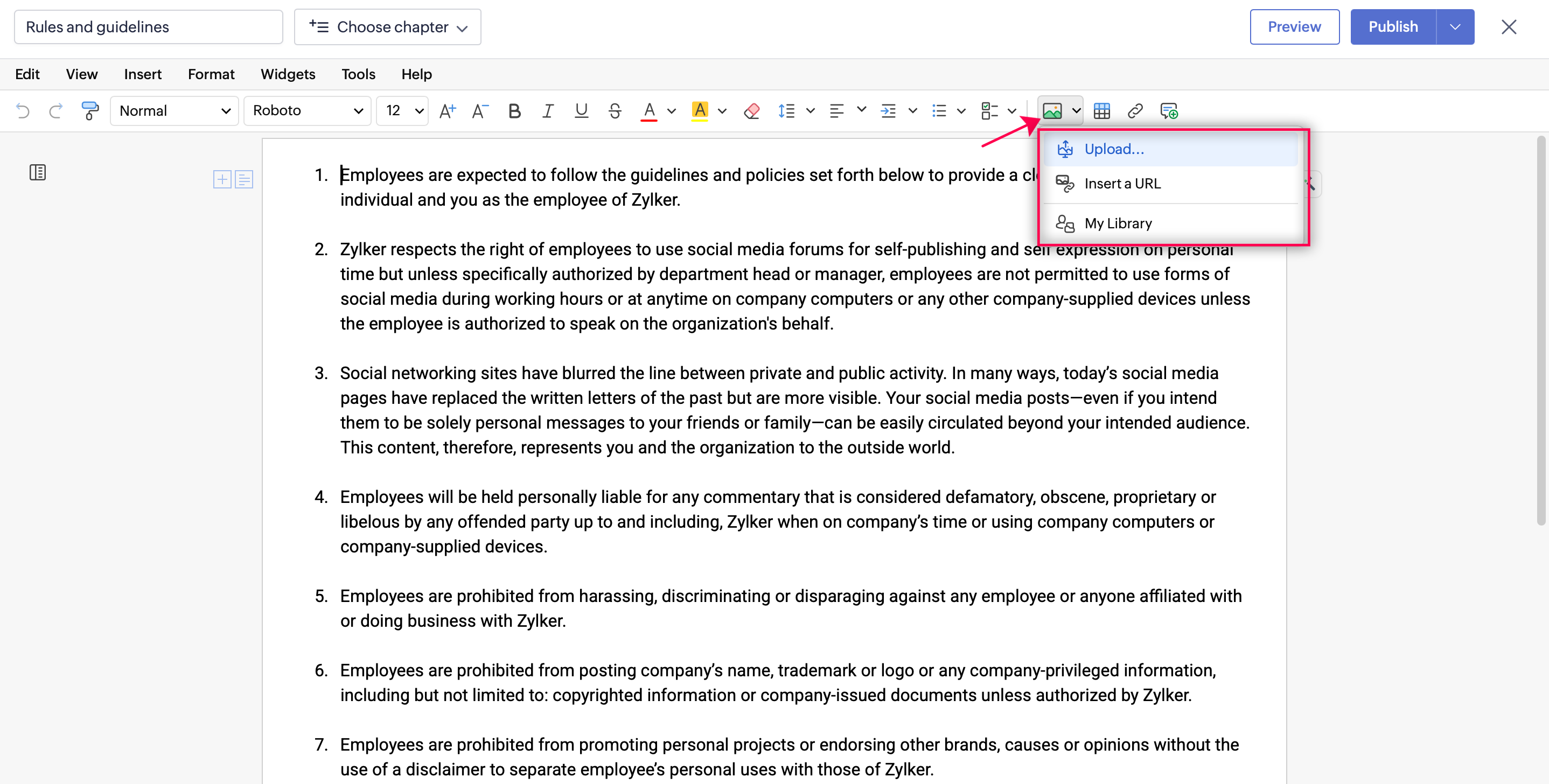Viewport: 1549px width, 784px height.
Task: Open the Widgets menu
Action: (x=288, y=74)
